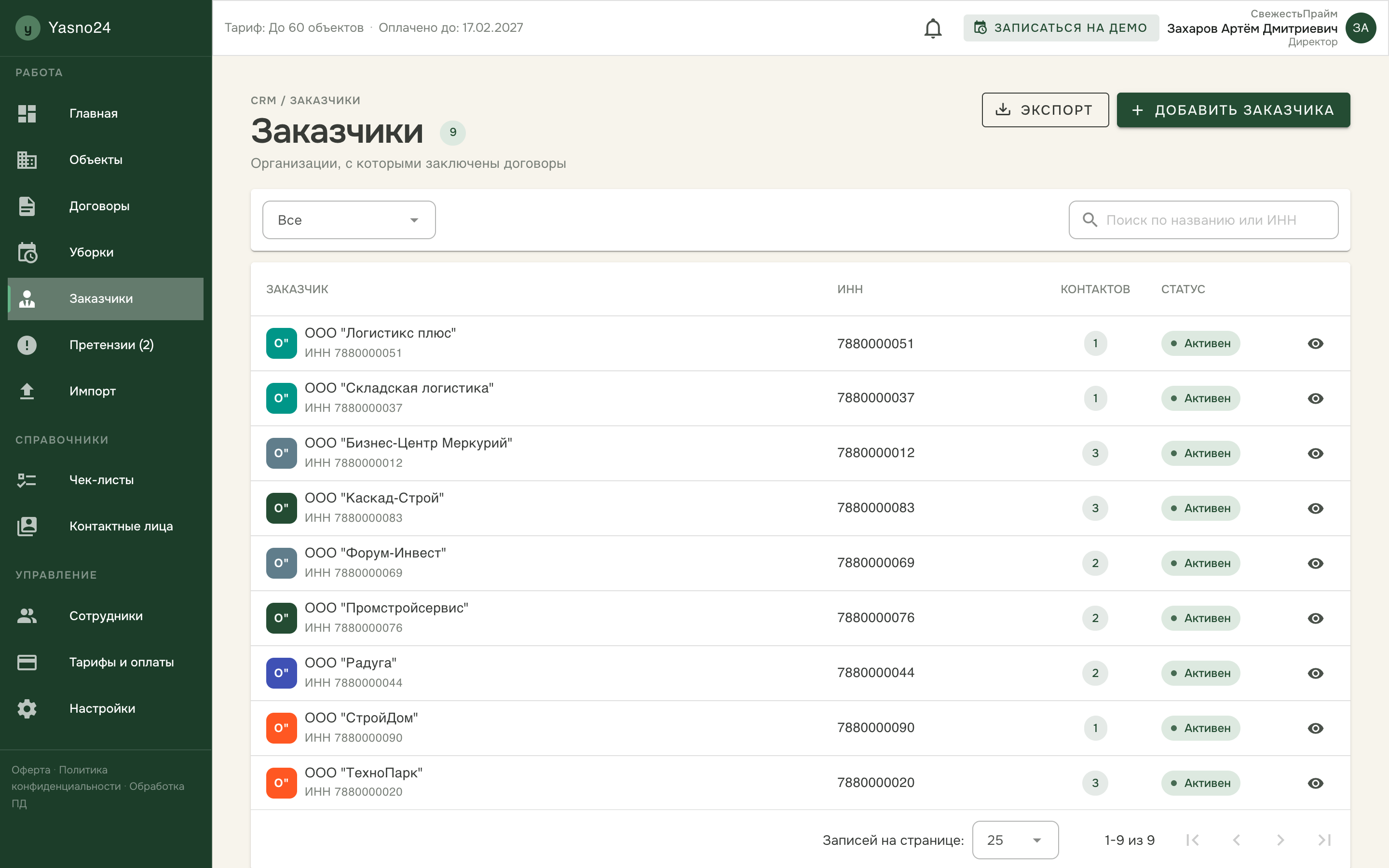1389x868 pixels.
Task: View ООО "Форум-Инвест" via eye icon
Action: pyautogui.click(x=1316, y=563)
